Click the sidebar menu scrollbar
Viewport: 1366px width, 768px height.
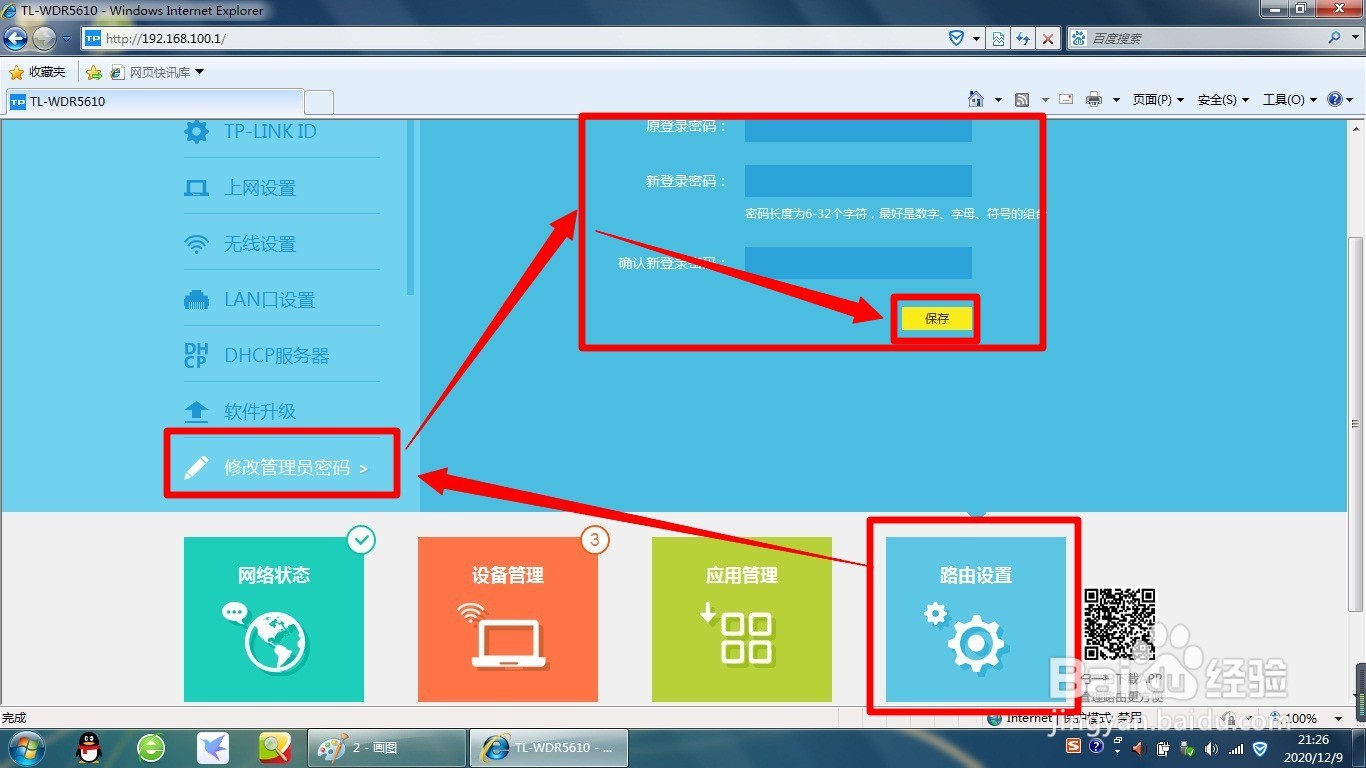click(x=410, y=207)
